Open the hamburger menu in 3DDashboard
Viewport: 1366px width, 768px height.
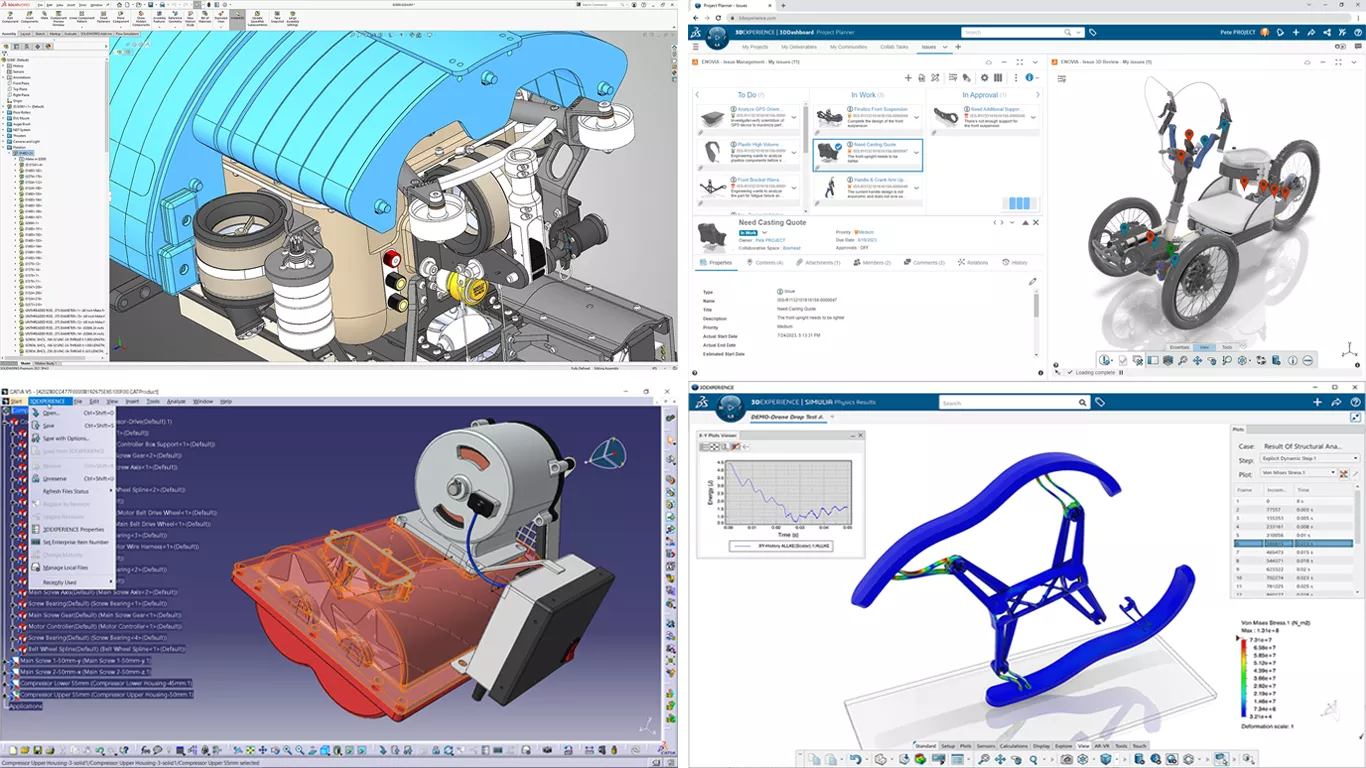pyautogui.click(x=696, y=47)
